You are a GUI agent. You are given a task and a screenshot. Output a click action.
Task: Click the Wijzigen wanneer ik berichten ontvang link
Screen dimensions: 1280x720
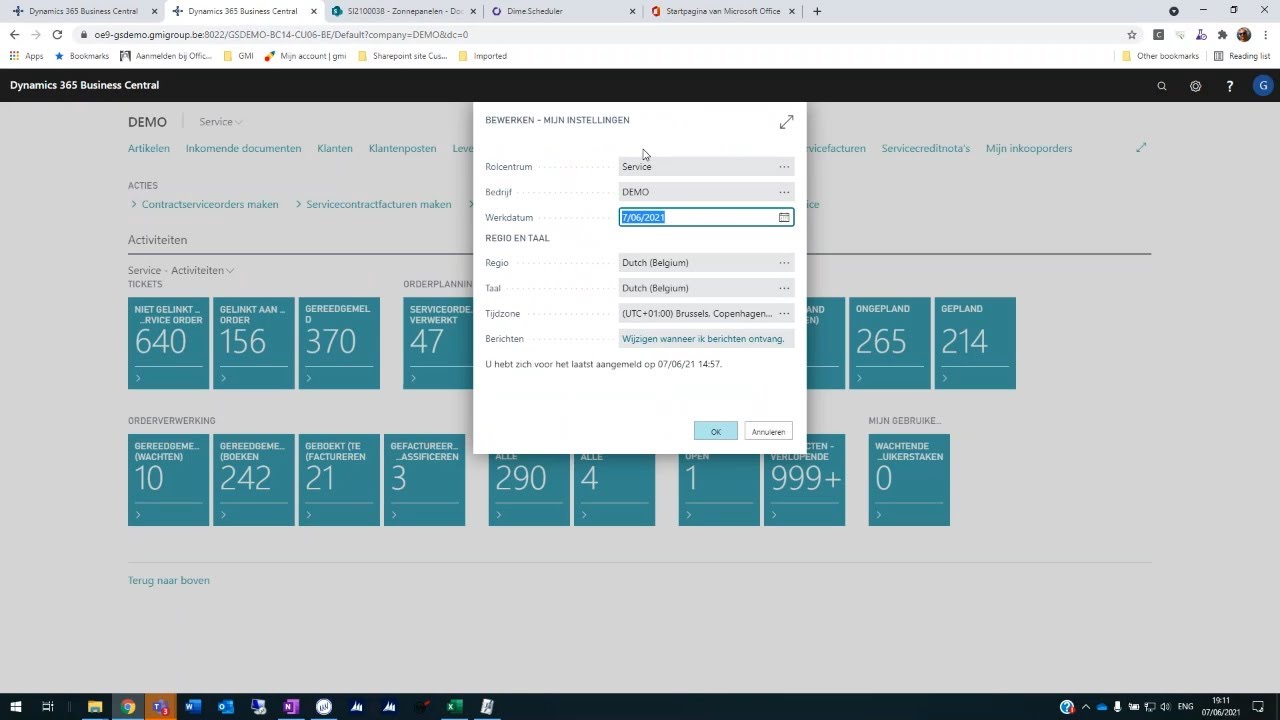click(703, 339)
